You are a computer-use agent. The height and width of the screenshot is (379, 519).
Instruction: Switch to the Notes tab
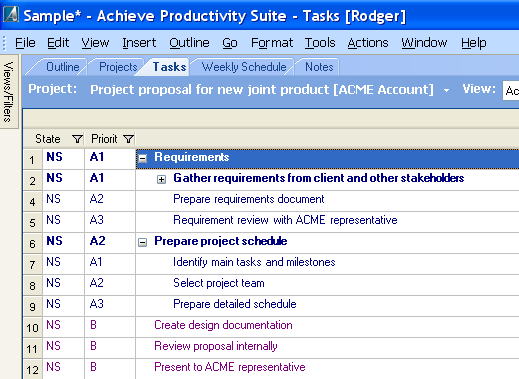coord(319,67)
